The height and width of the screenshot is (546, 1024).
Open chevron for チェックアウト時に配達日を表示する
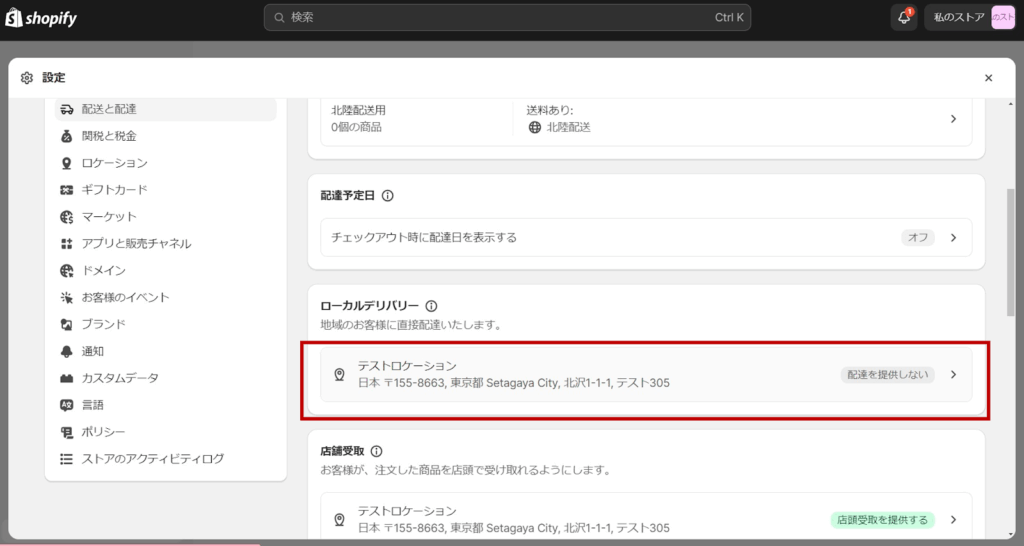pos(953,238)
